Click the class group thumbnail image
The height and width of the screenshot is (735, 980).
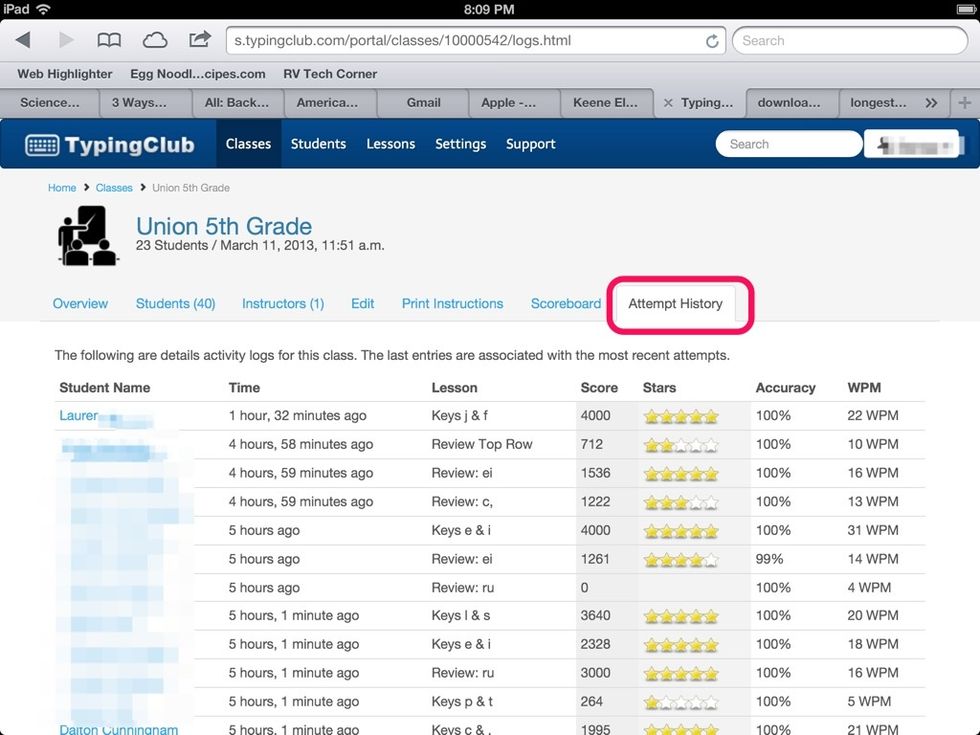(x=88, y=236)
